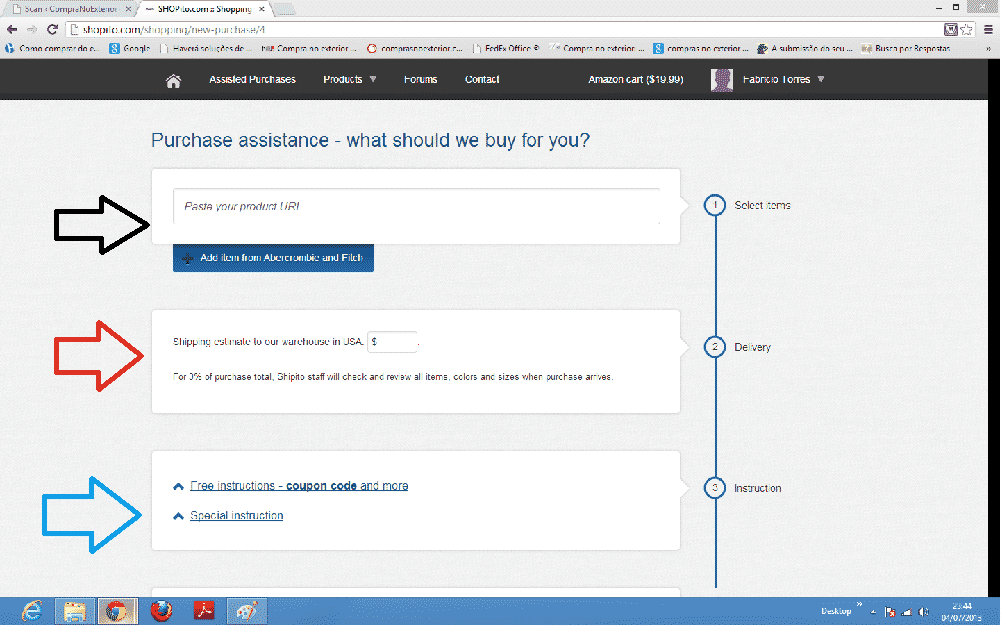Click the home icon in the navigation bar
1002x626 pixels.
click(173, 80)
